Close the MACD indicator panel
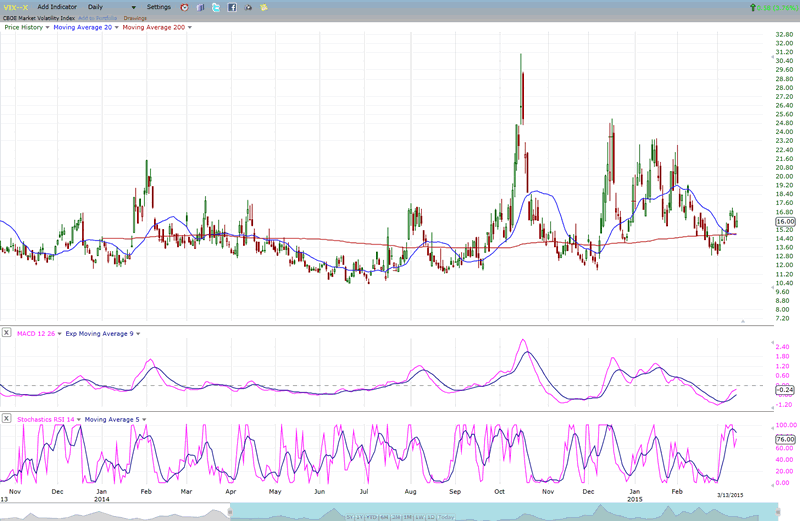Screen dimensions: 800x521 (x=6, y=333)
